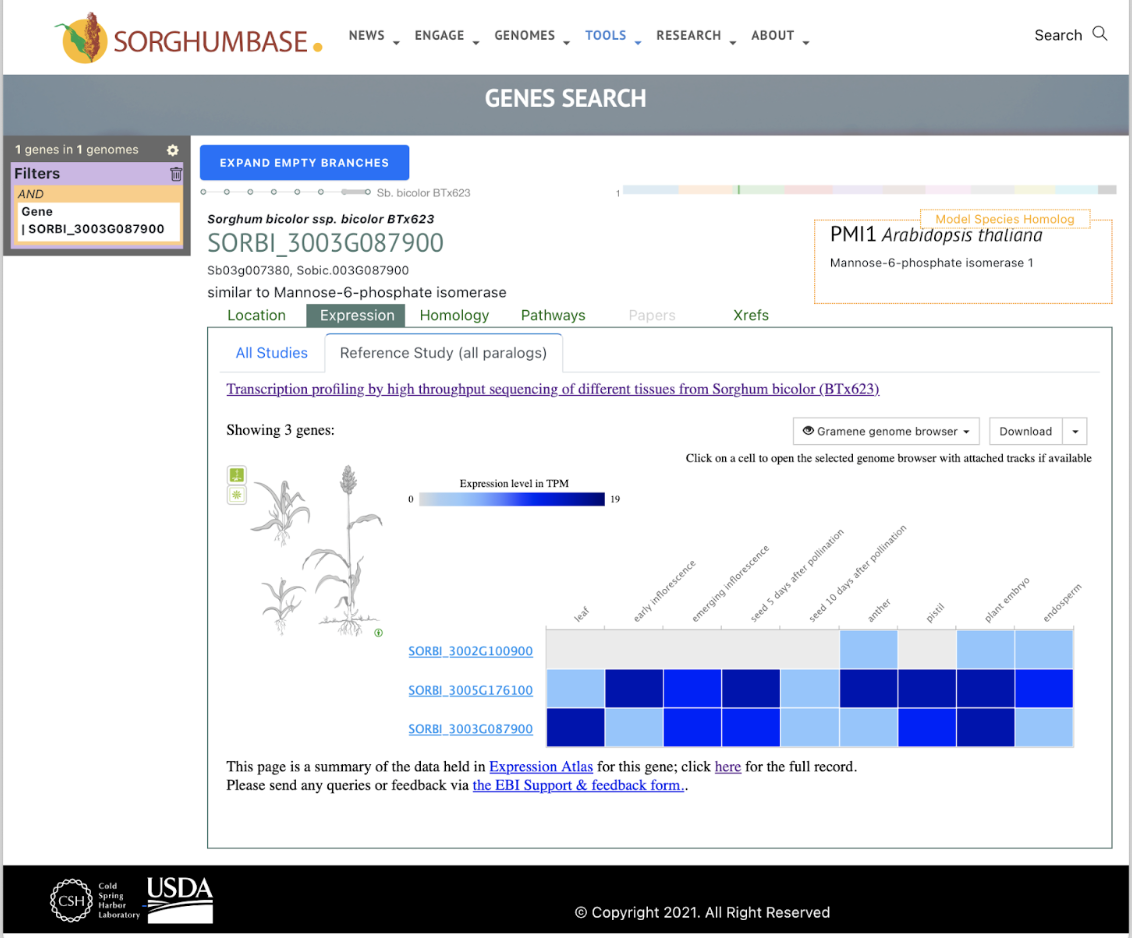This screenshot has height=938, width=1132.
Task: Toggle the flower view icon beside the plant
Action: (x=236, y=493)
